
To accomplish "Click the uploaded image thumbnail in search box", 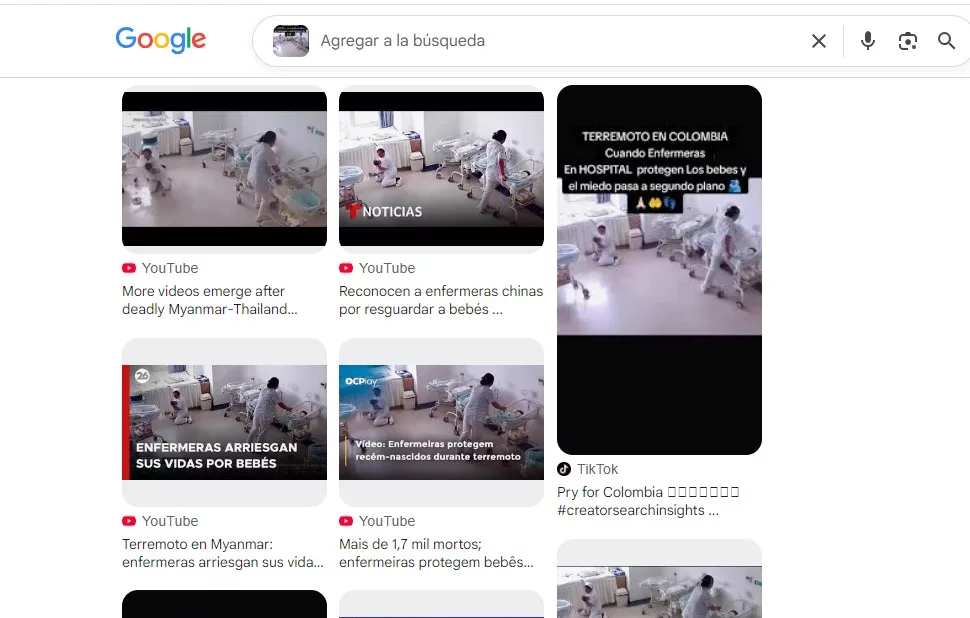I will point(291,41).
